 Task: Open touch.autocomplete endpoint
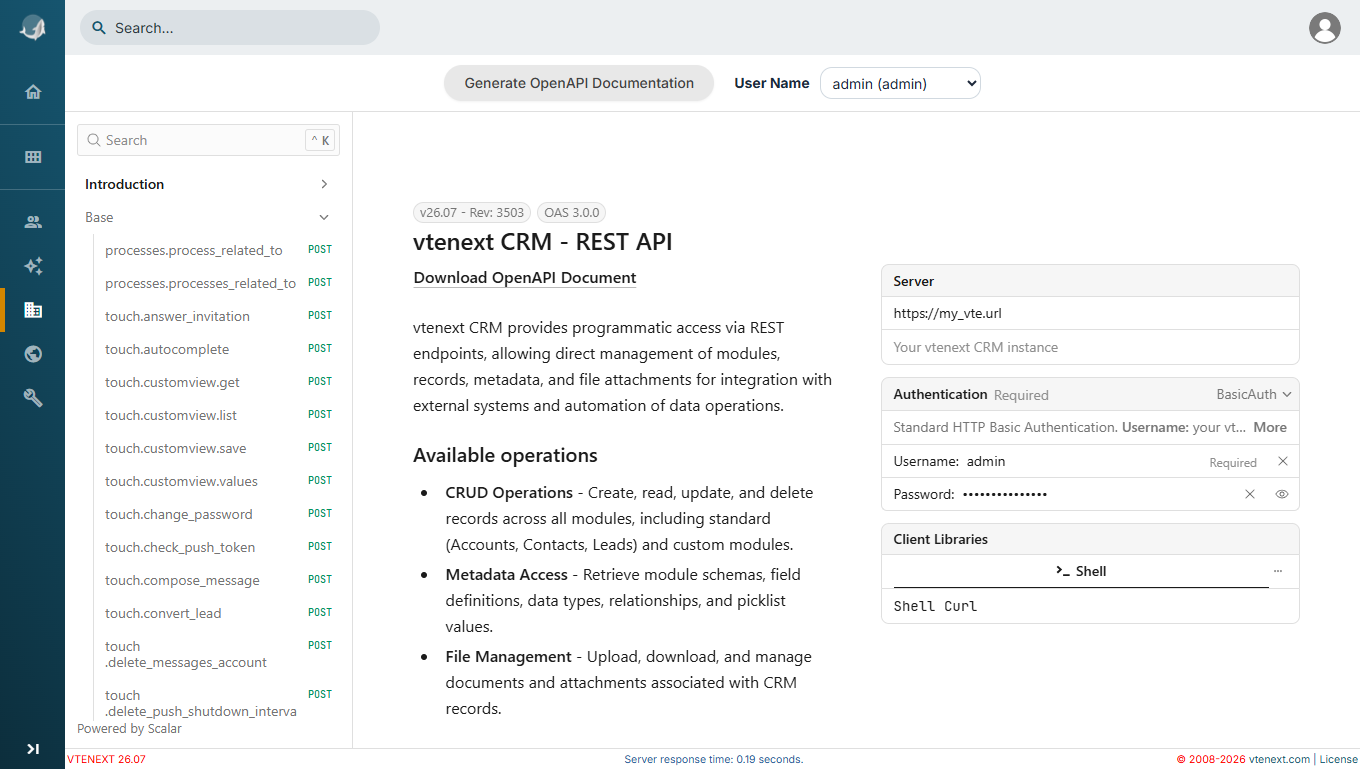167,349
